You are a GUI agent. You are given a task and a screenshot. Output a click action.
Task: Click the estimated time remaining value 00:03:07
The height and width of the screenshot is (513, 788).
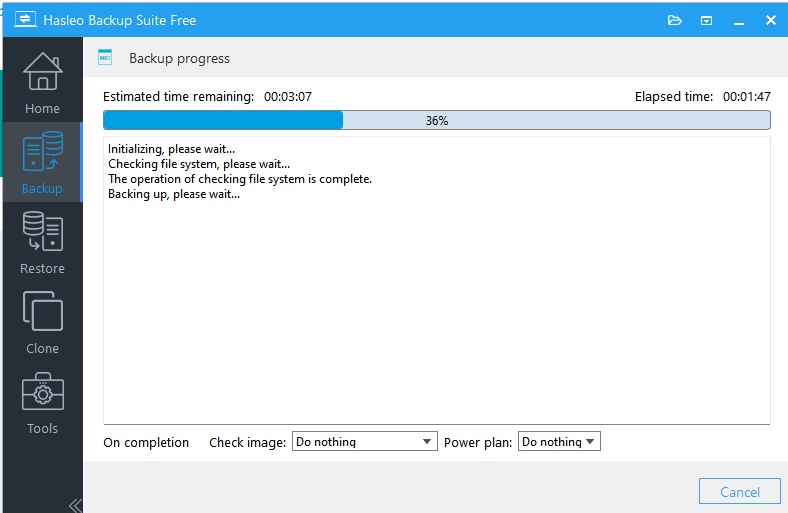coord(288,96)
